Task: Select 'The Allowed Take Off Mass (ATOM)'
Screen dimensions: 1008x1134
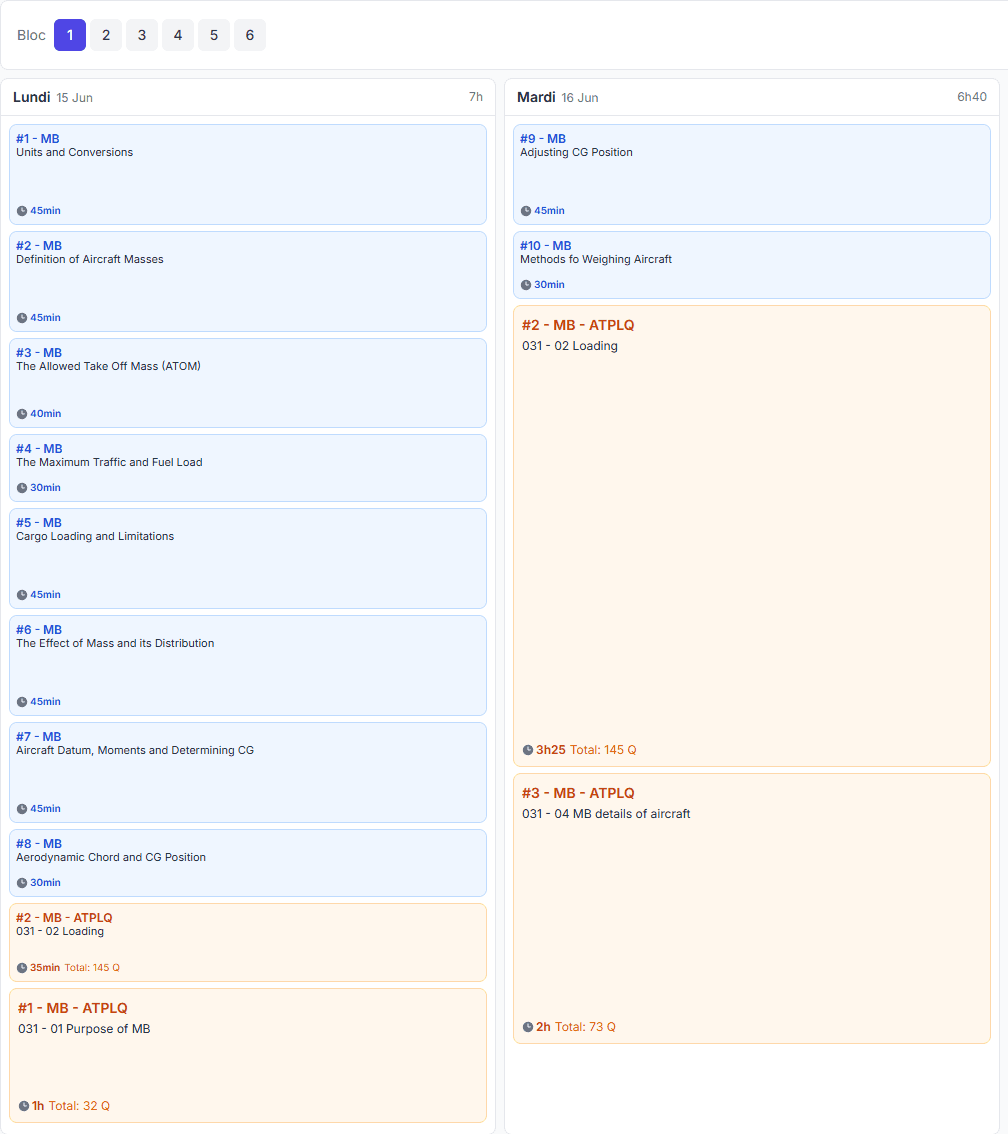Action: click(x=108, y=367)
